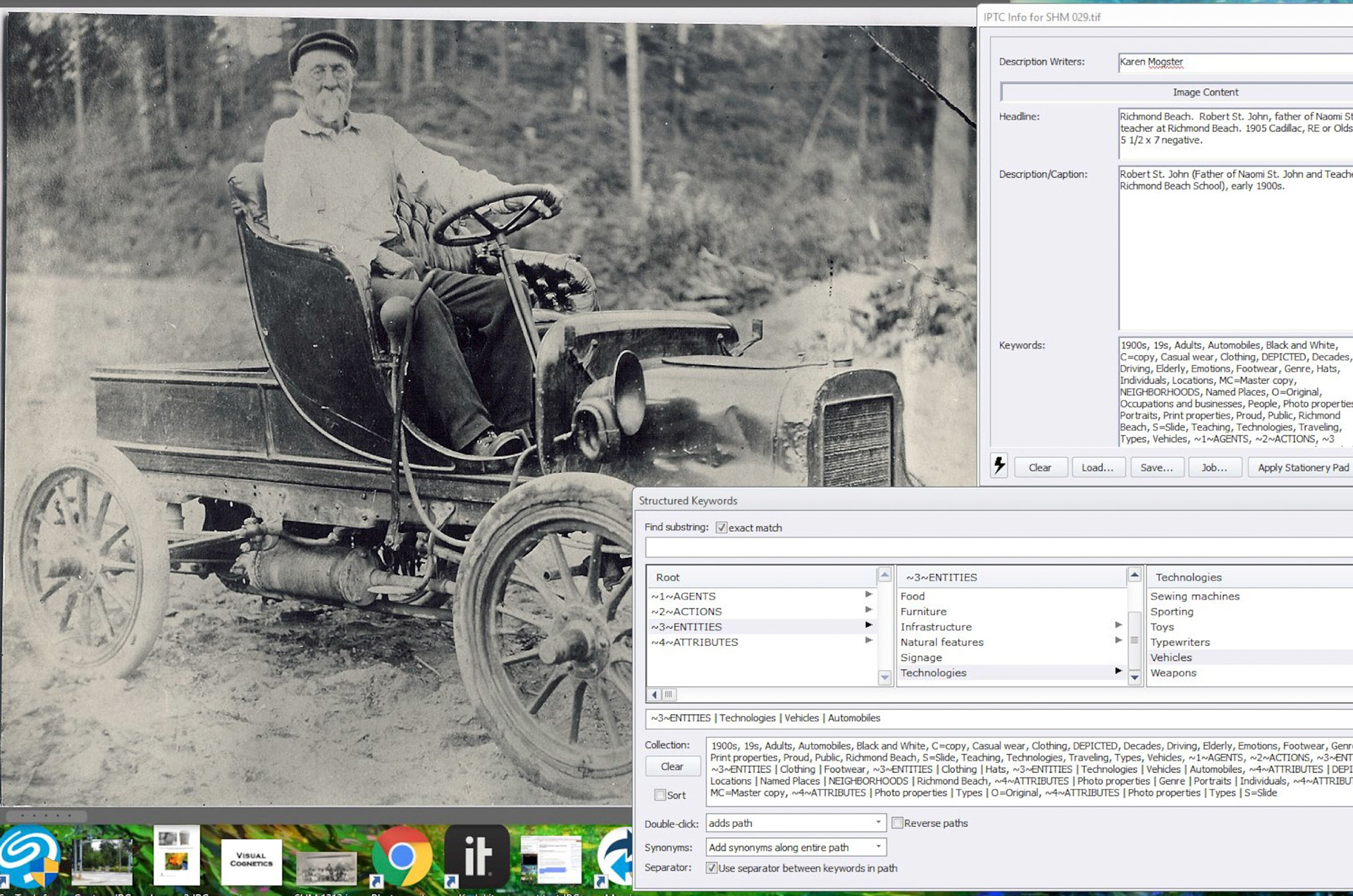Disable Use separator between keywords checkbox
This screenshot has width=1353, height=896.
pos(712,868)
